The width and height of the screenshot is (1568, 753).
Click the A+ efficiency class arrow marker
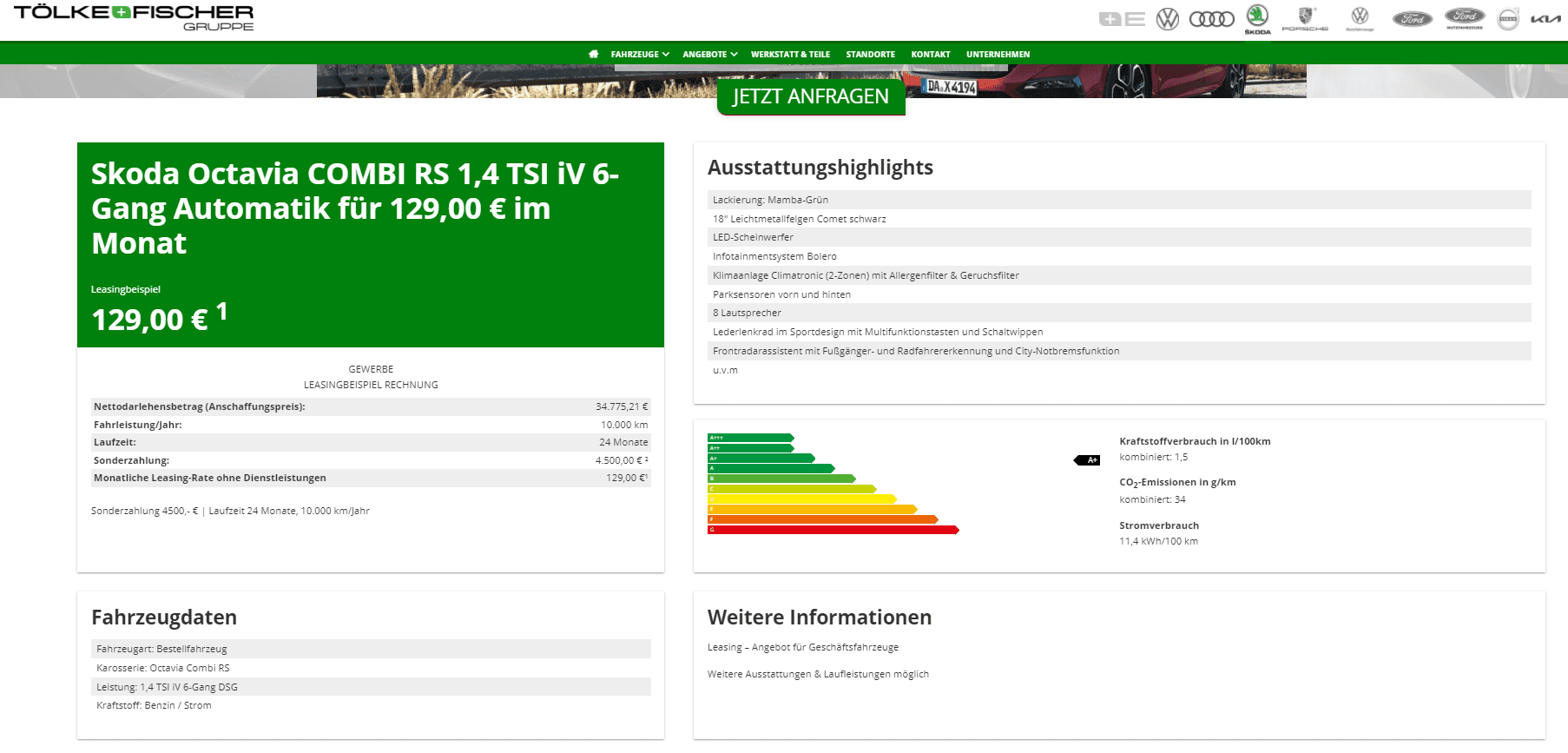coord(1088,460)
